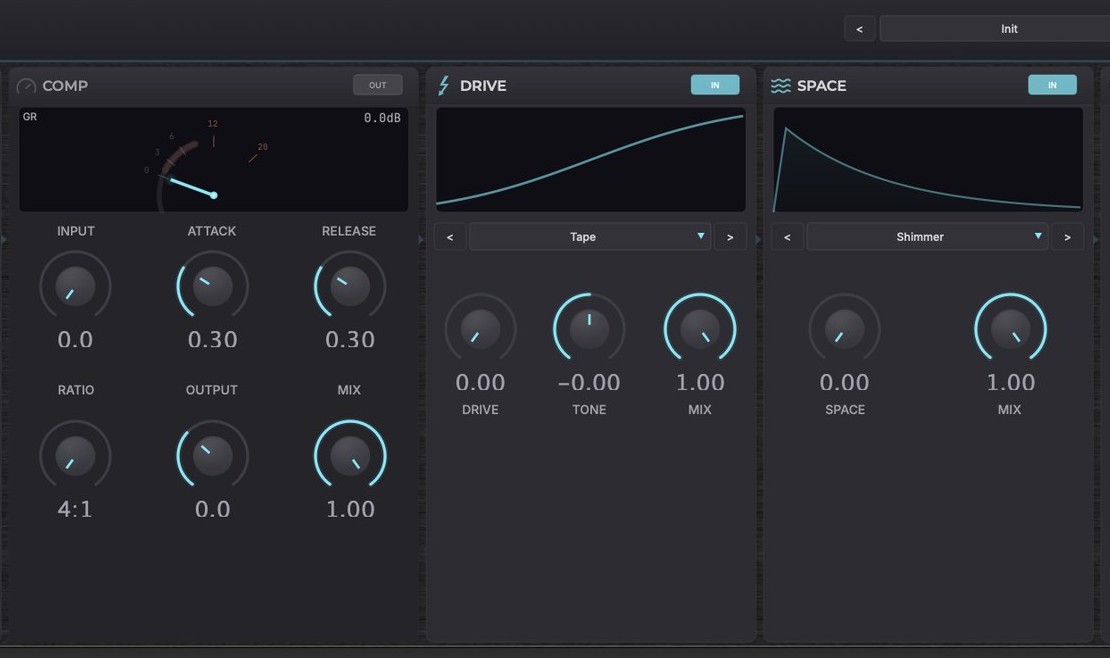The height and width of the screenshot is (658, 1110).
Task: Click the COMP ATTACK knob
Action: (x=212, y=285)
